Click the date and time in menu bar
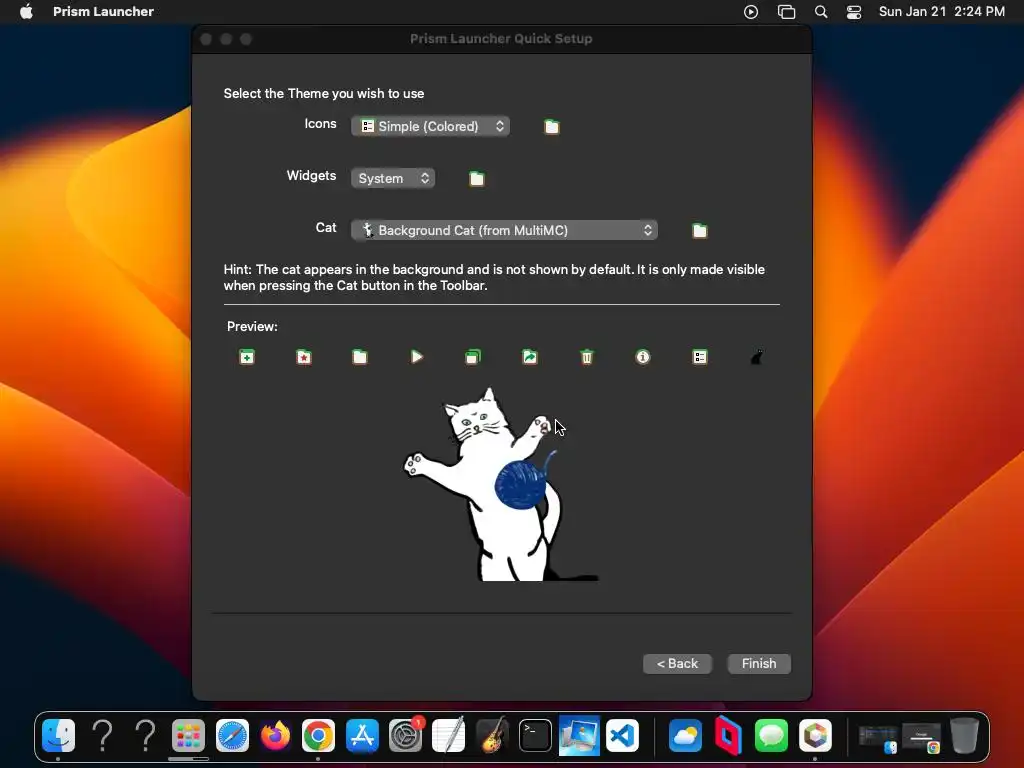This screenshot has width=1024, height=768. [x=942, y=11]
